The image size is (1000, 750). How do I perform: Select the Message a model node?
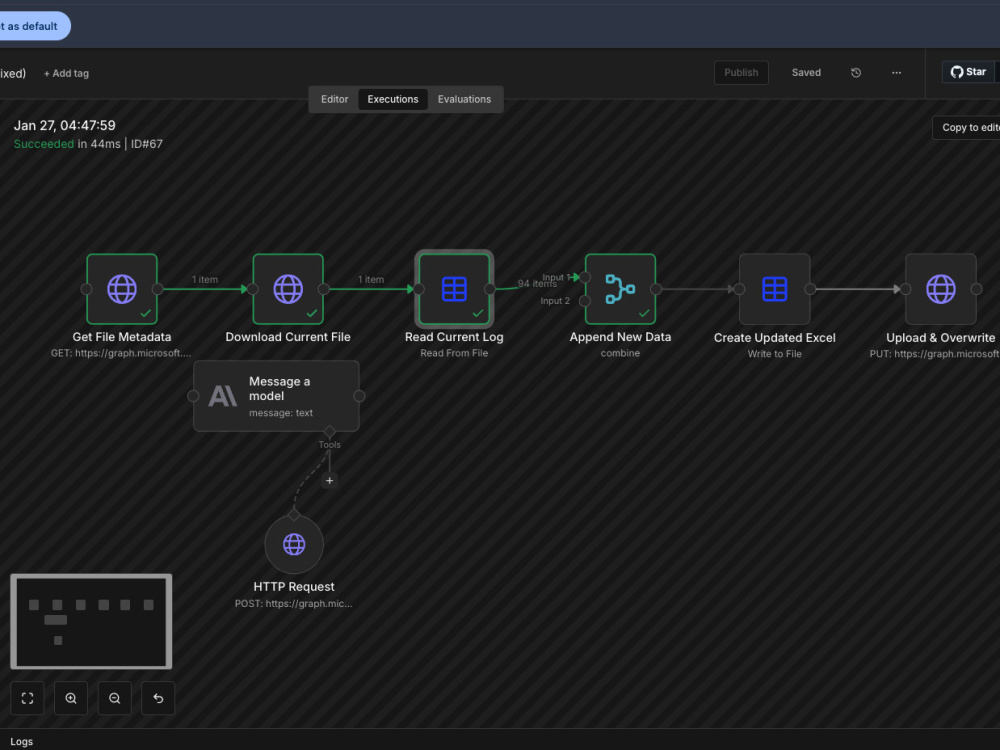click(x=276, y=396)
